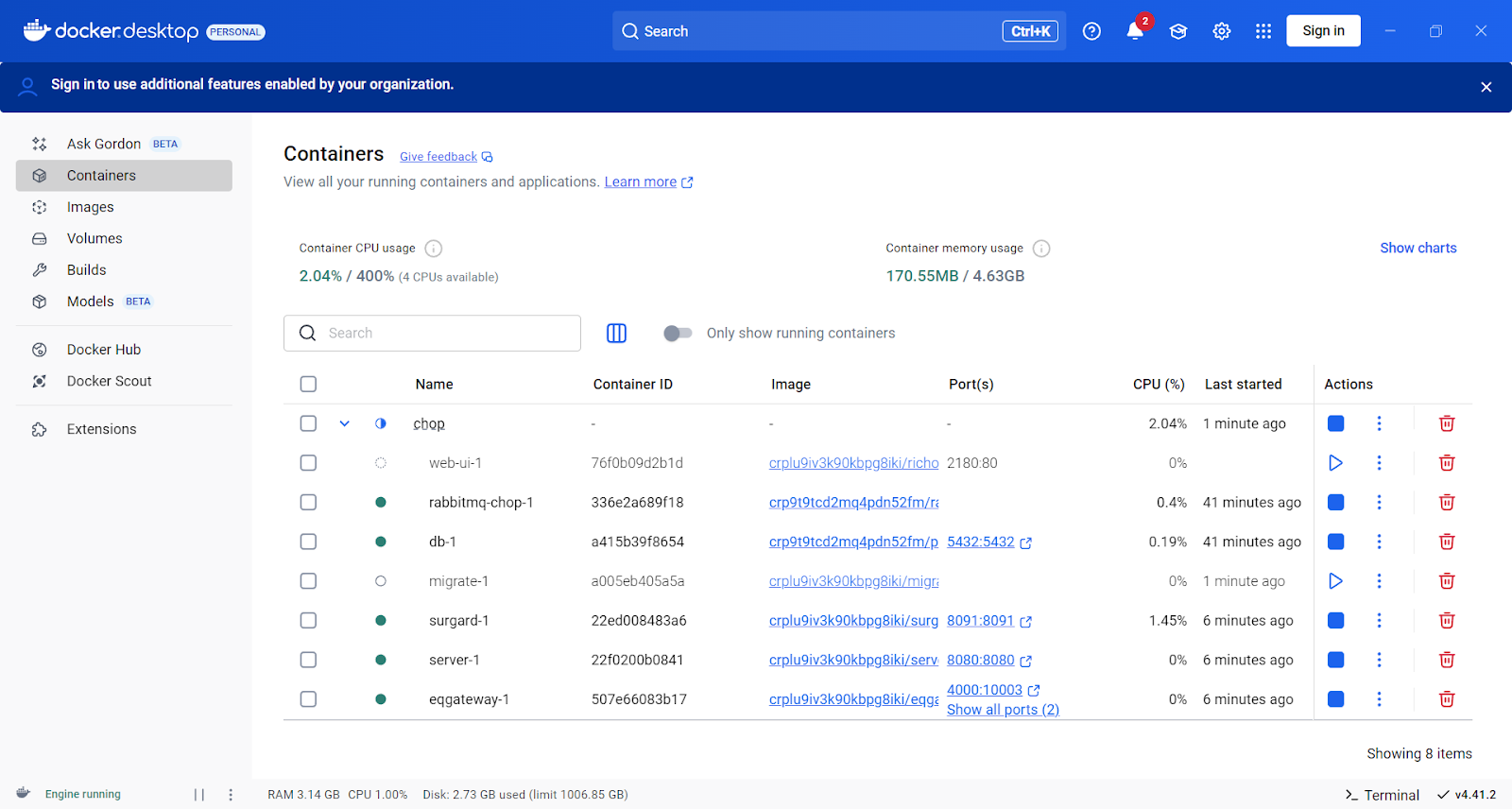The width and height of the screenshot is (1512, 809).
Task: Open more actions menu for surgard-1
Action: [1379, 620]
